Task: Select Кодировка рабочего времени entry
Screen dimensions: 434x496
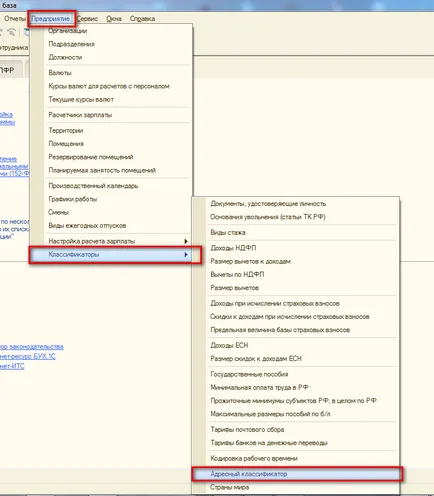Action: click(254, 458)
